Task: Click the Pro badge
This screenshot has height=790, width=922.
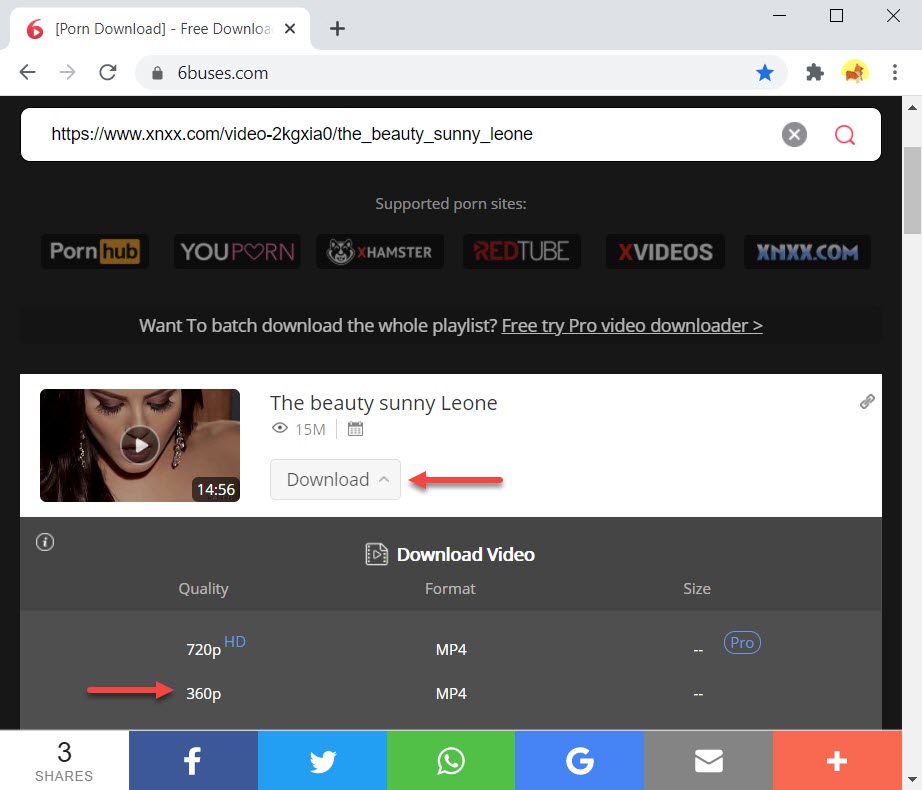Action: tap(742, 642)
